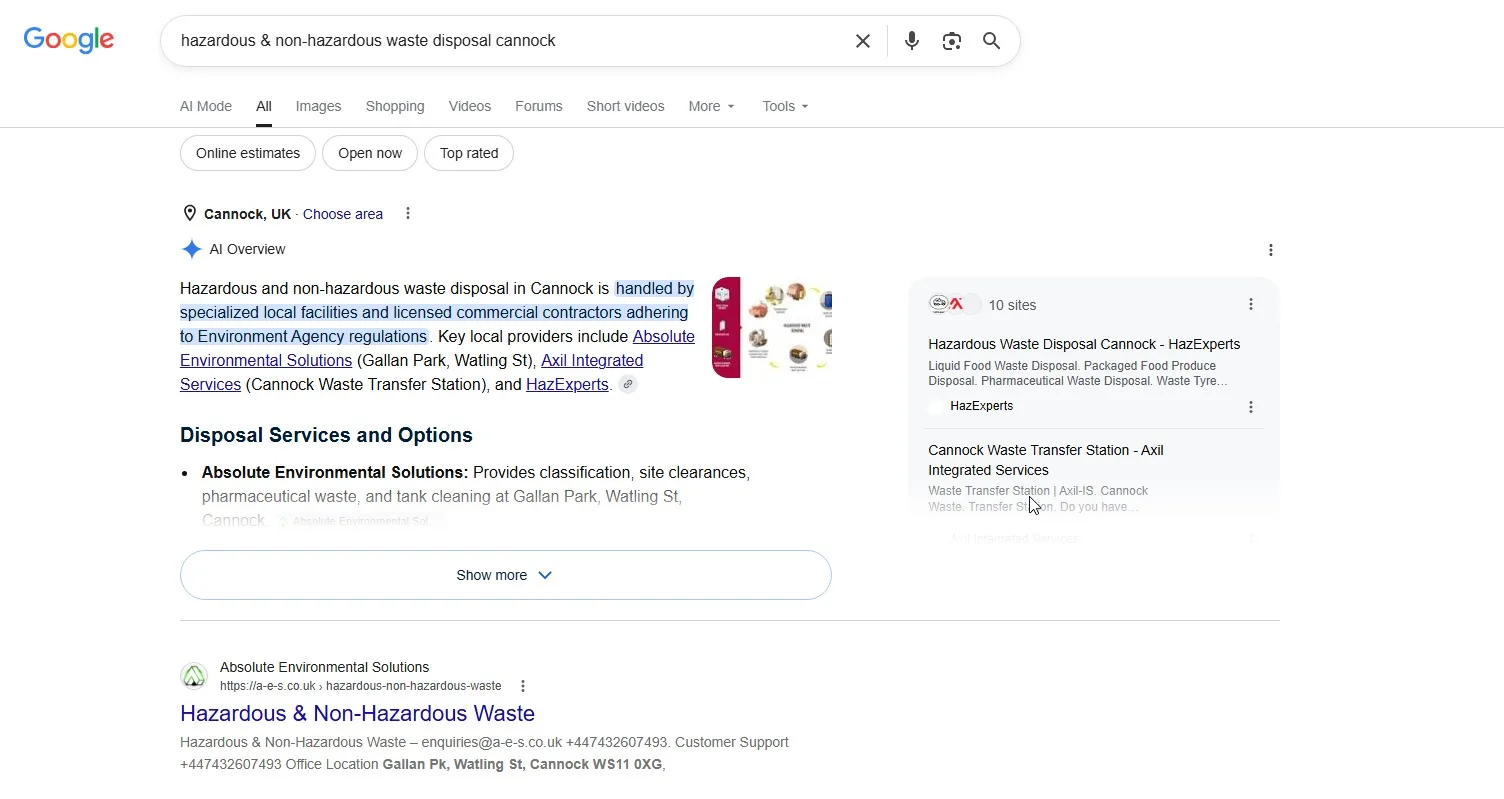
Task: Click Absolute Environmental Solutions result favicon
Action: [x=194, y=676]
